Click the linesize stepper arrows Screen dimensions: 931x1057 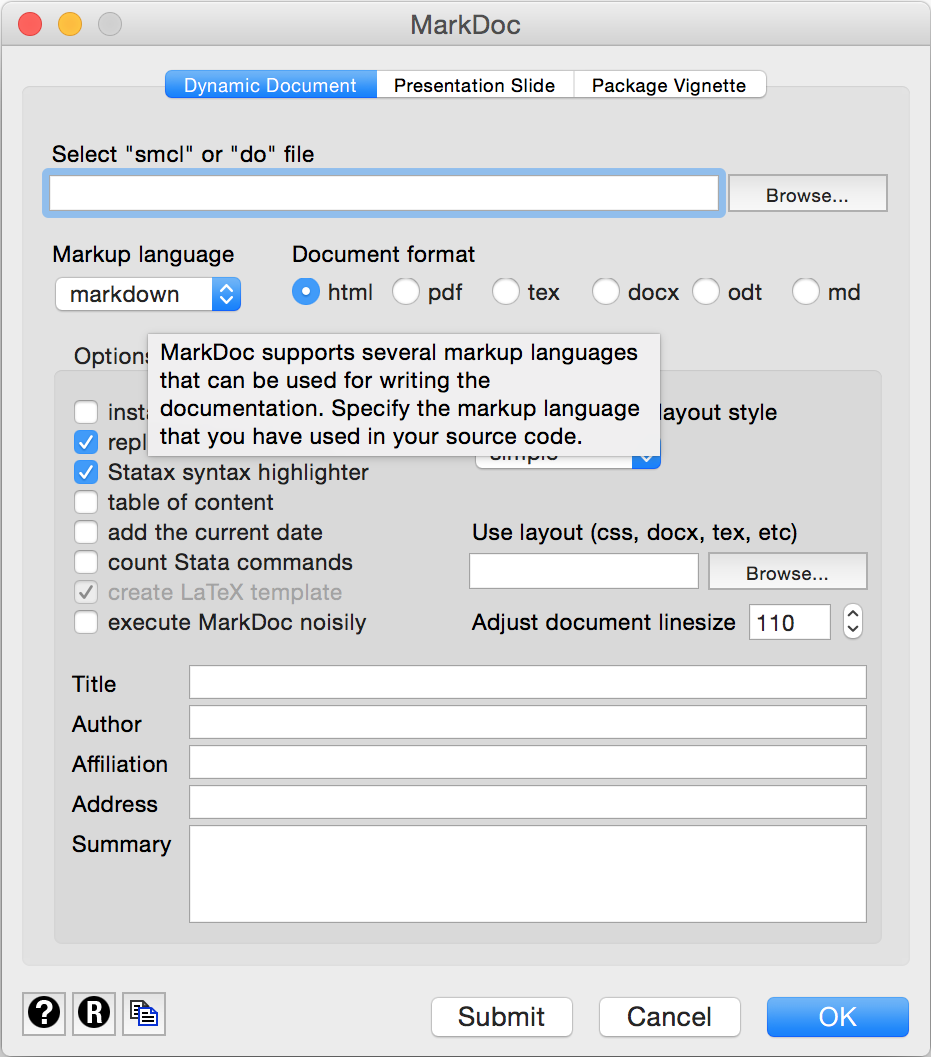(853, 622)
